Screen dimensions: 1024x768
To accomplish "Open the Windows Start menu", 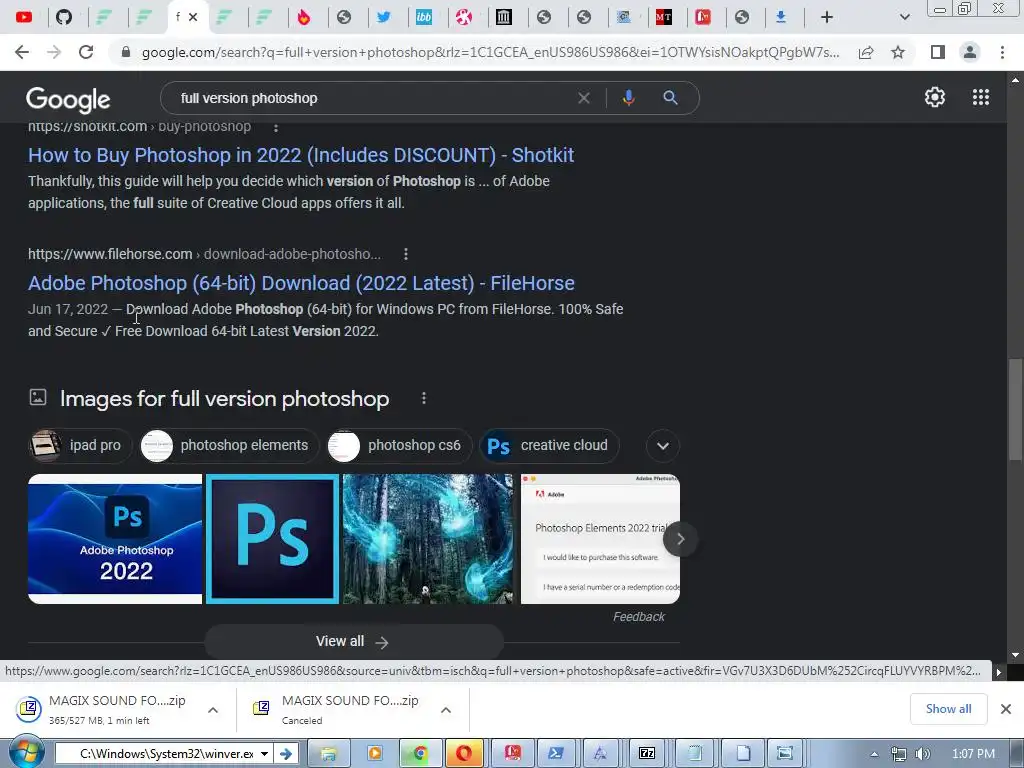I will 26,753.
